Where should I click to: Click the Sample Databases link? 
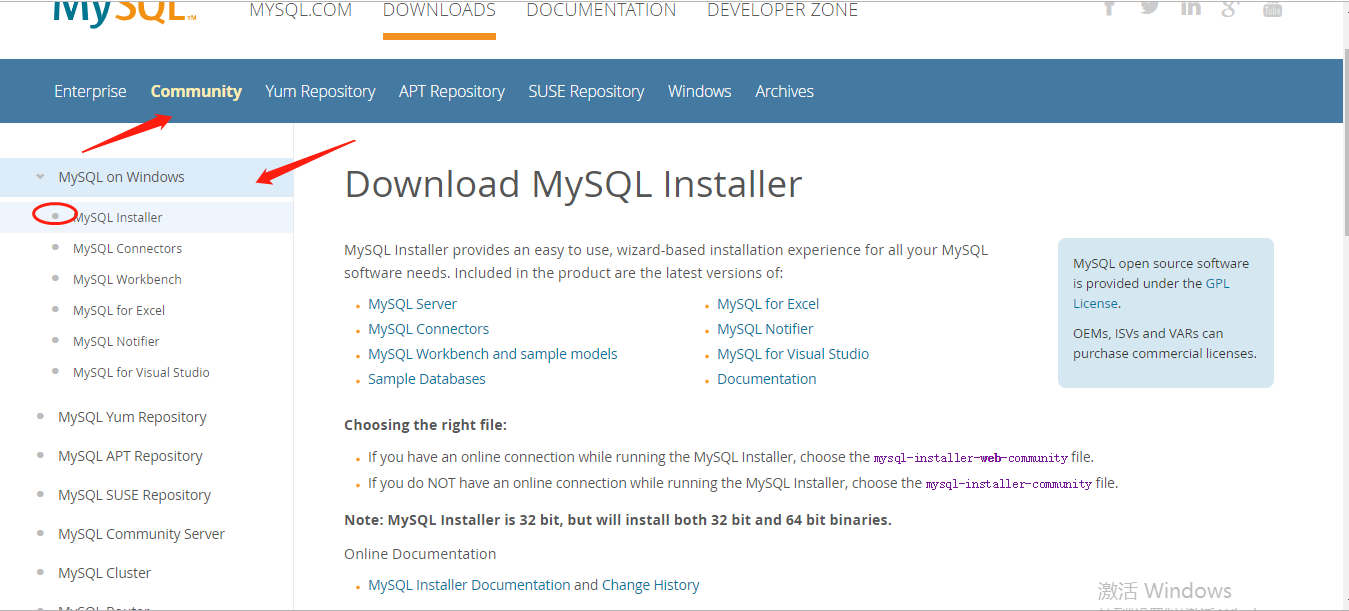point(426,378)
